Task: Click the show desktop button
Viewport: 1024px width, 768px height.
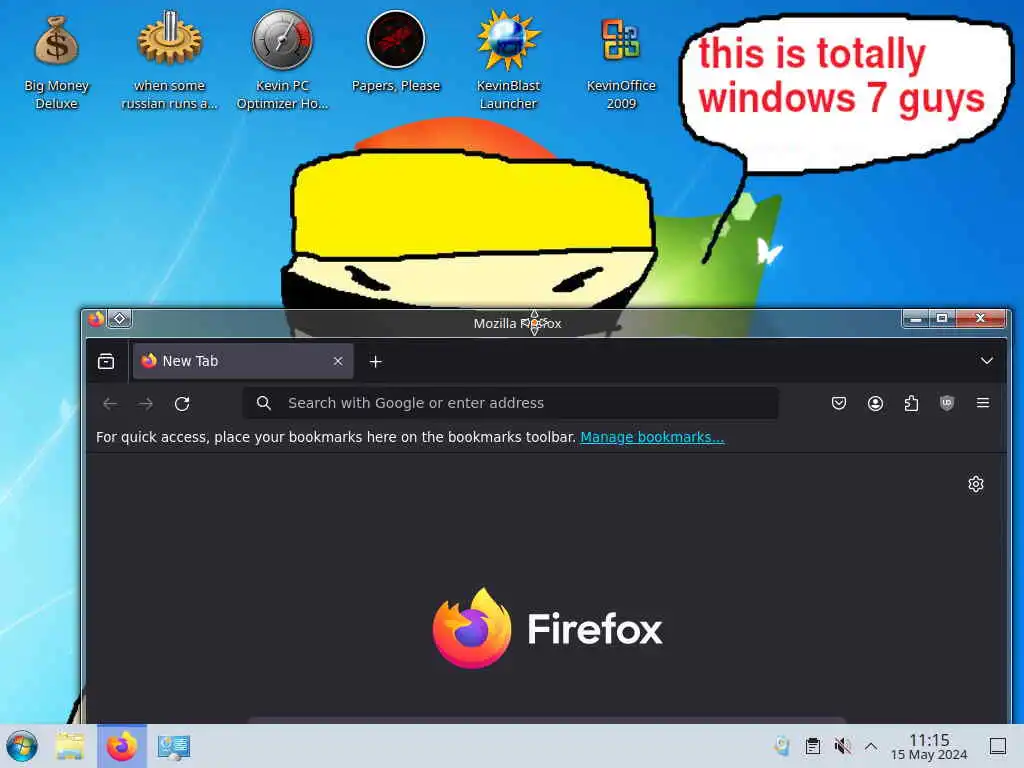Action: point(998,746)
